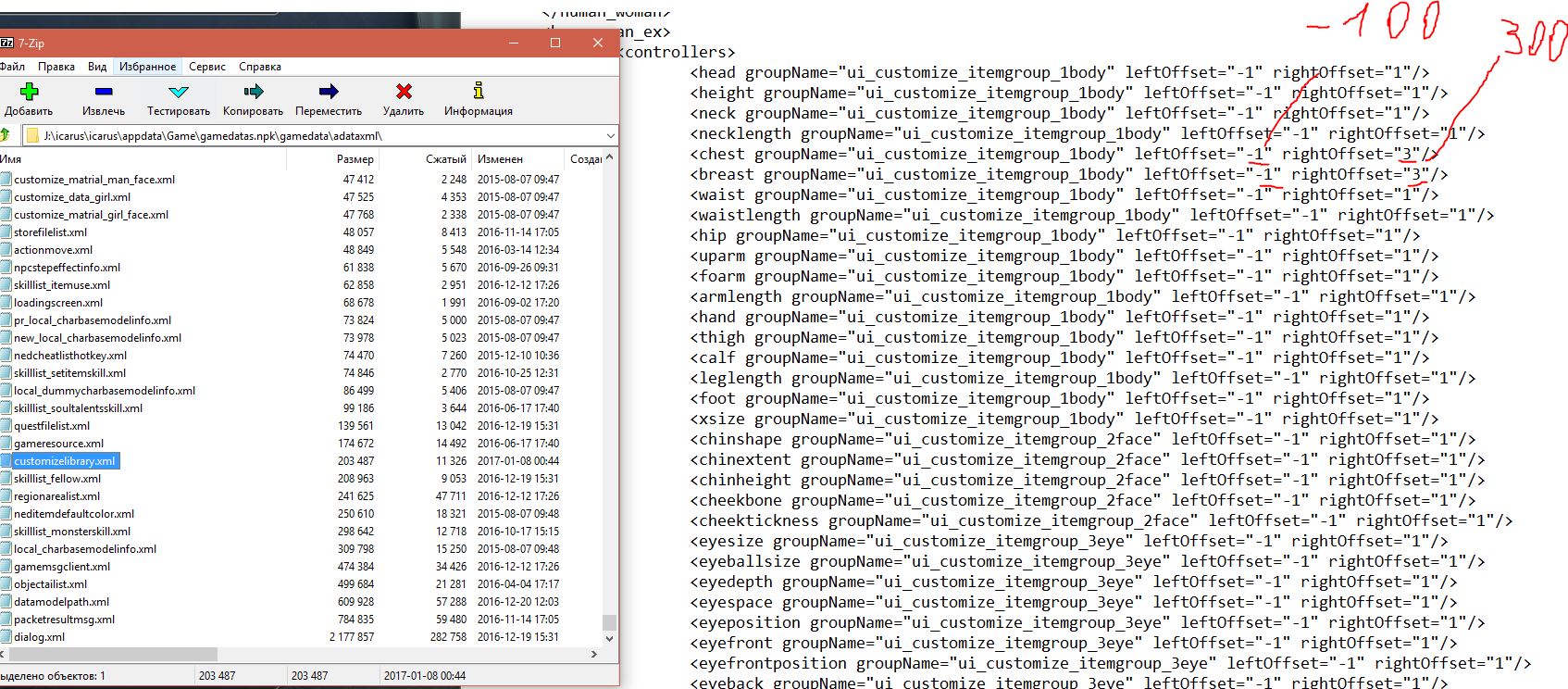Screen dimensions: 1568x689
Task: Select the customizelibrary.xml file
Action: (65, 461)
